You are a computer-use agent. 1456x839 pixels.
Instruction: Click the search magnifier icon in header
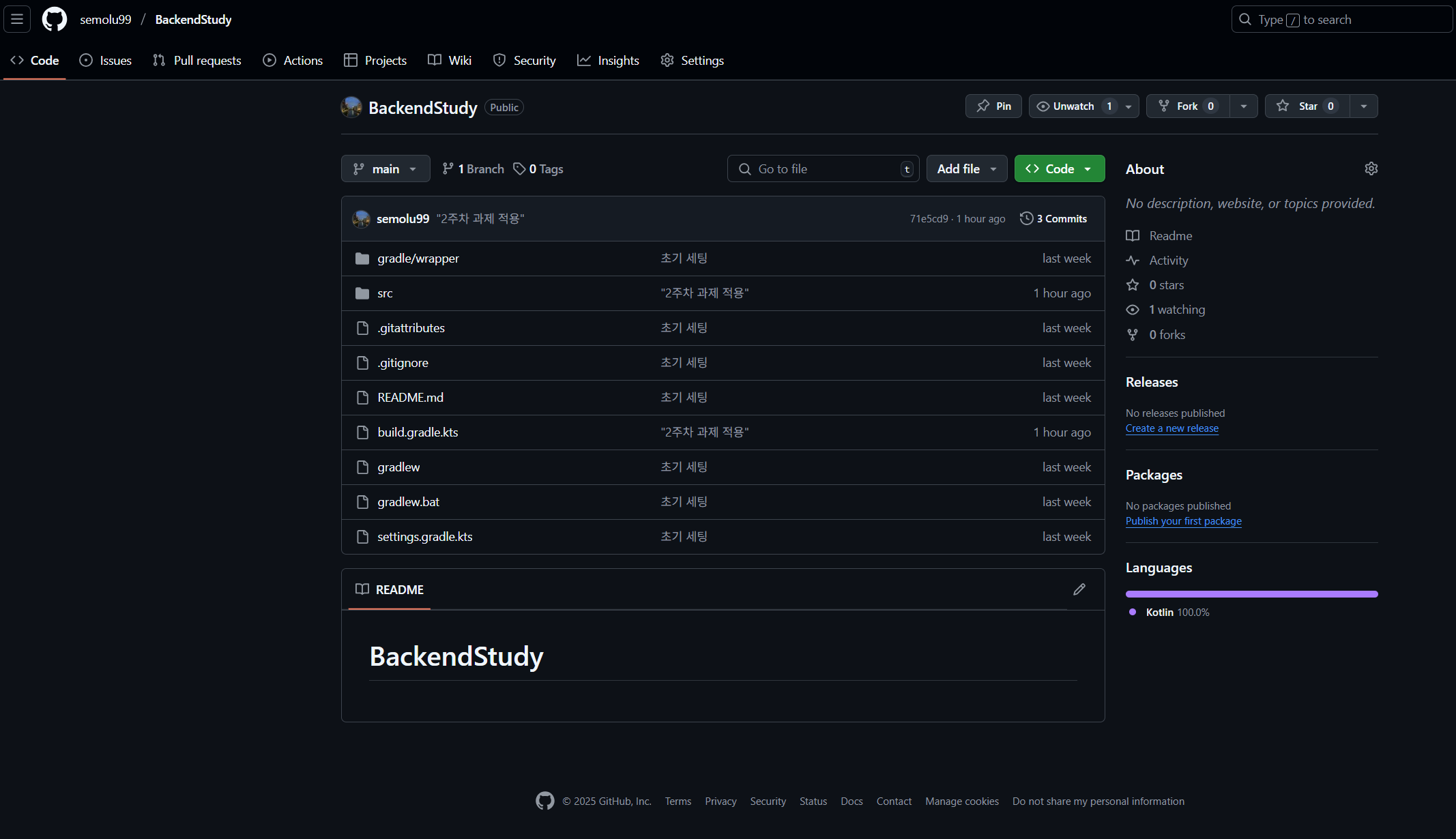1245,19
